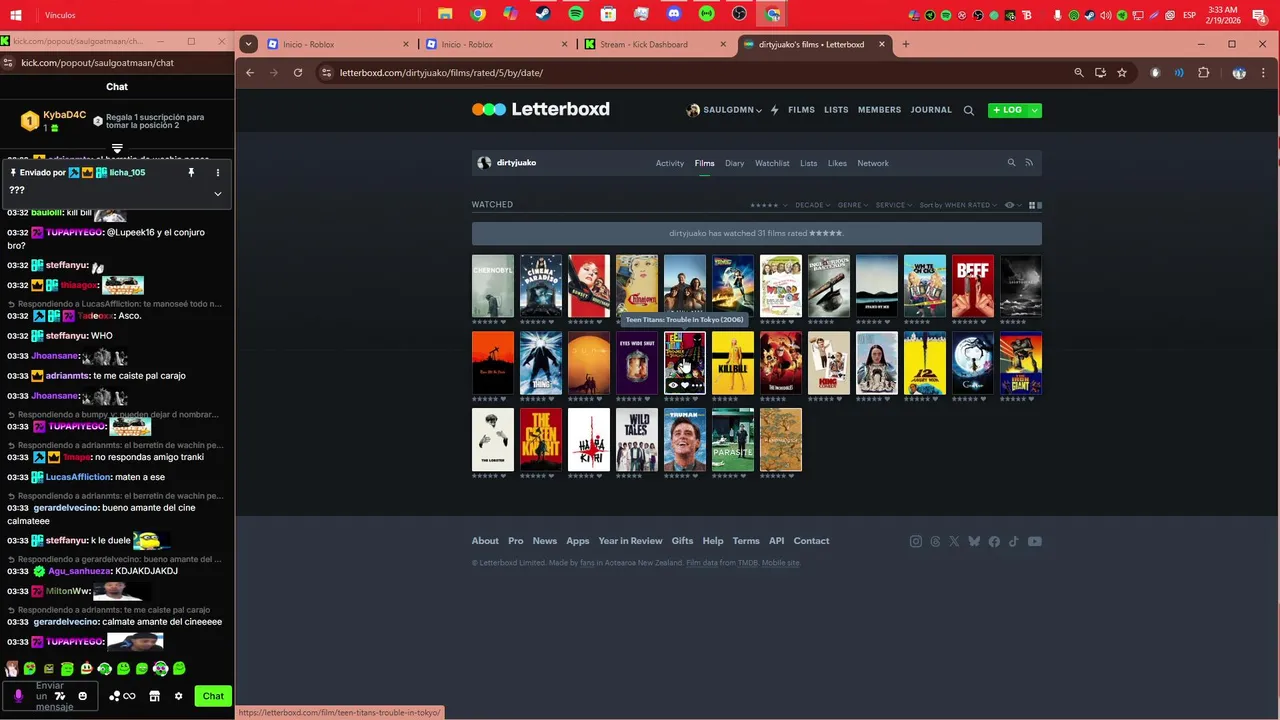Open the RSS feed icon on profile bar
1280x720 pixels.
(1029, 163)
